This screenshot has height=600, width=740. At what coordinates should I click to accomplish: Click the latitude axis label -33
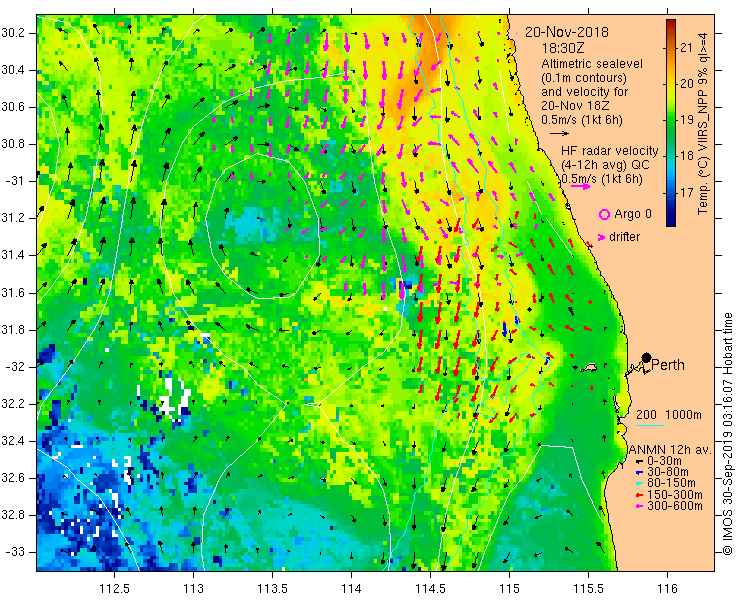click(x=16, y=552)
